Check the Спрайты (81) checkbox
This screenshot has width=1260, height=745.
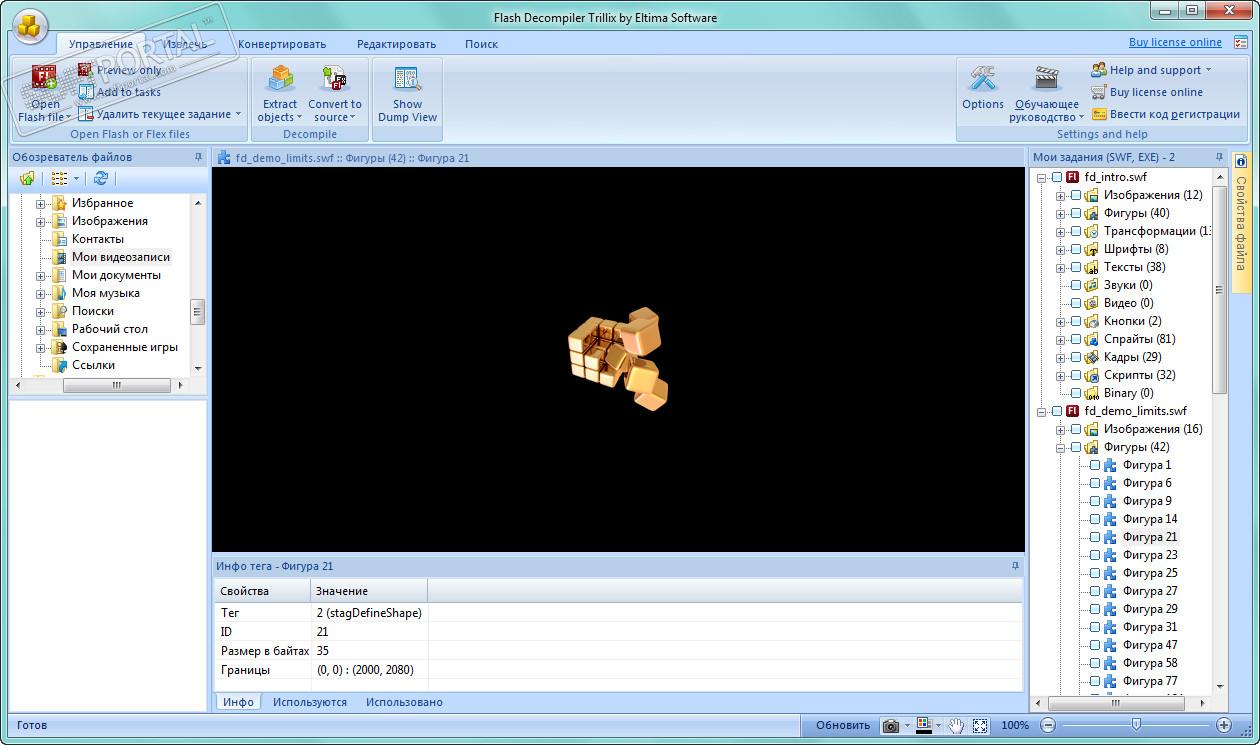pyautogui.click(x=1076, y=339)
